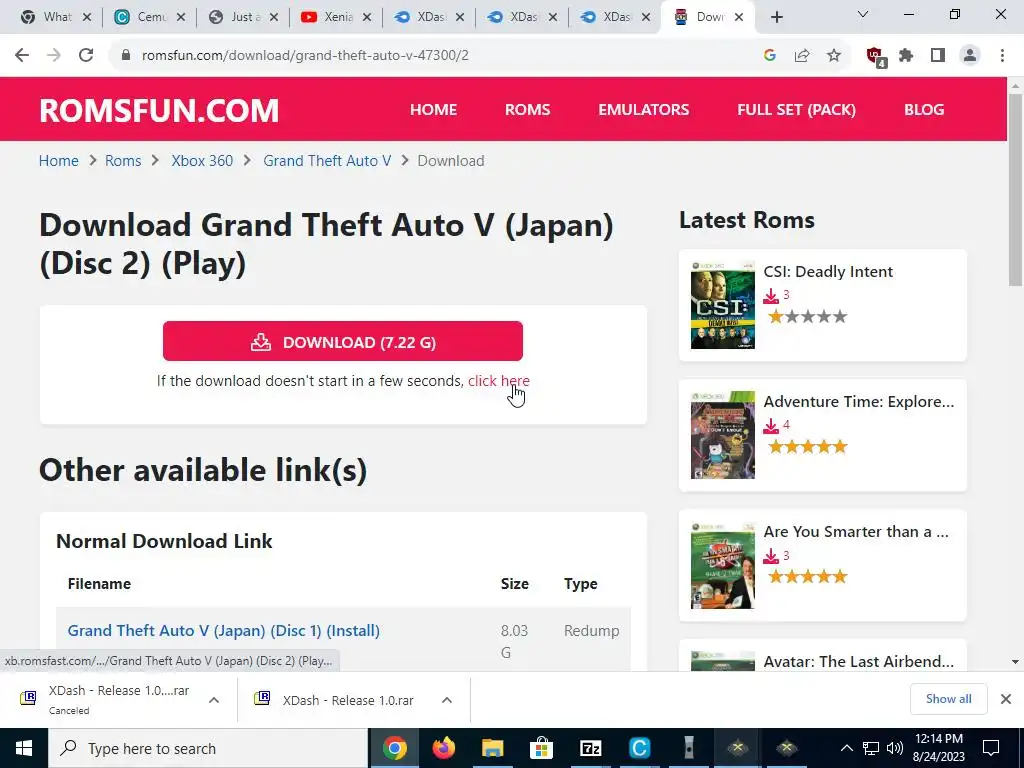Go to Roms breadcrumb link
The image size is (1024, 768).
pos(123,161)
